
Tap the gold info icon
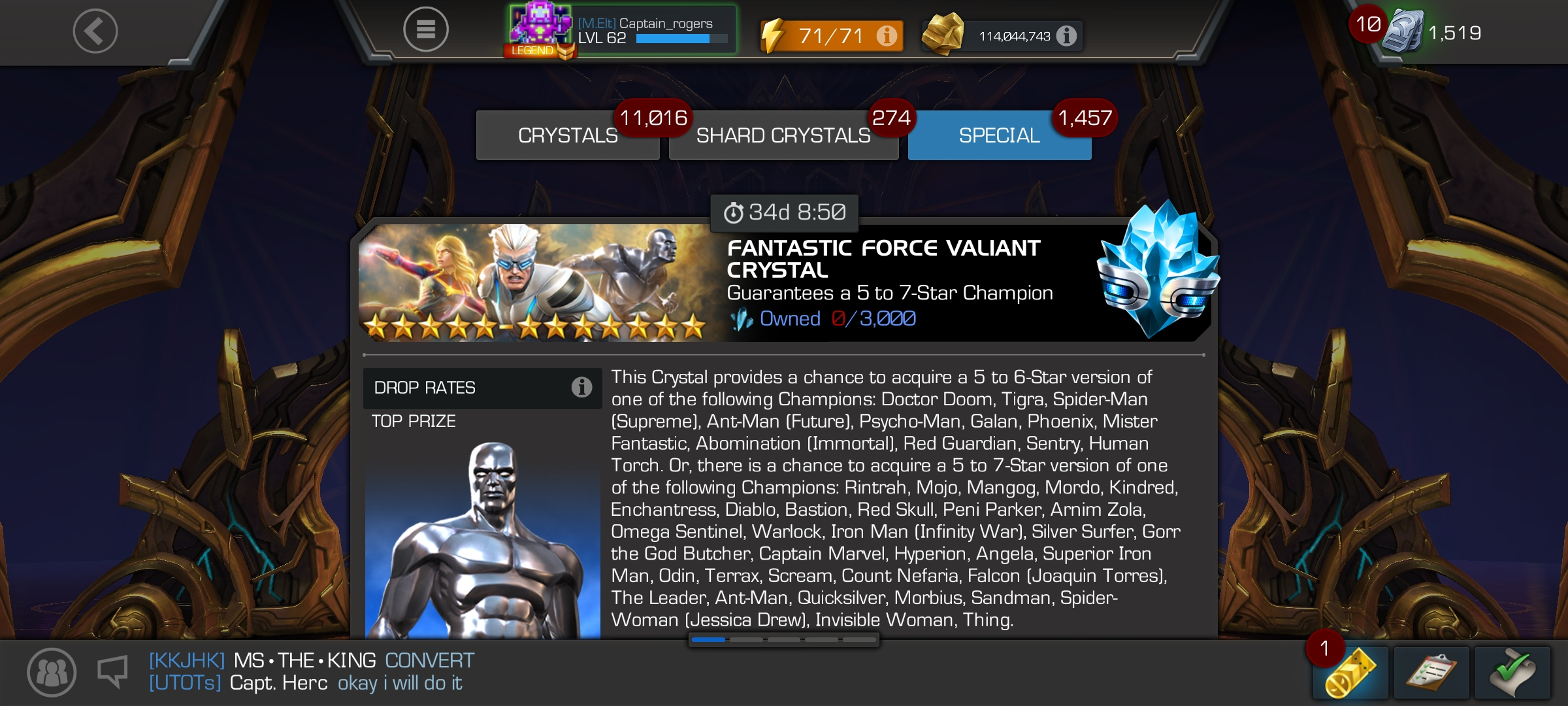1066,35
